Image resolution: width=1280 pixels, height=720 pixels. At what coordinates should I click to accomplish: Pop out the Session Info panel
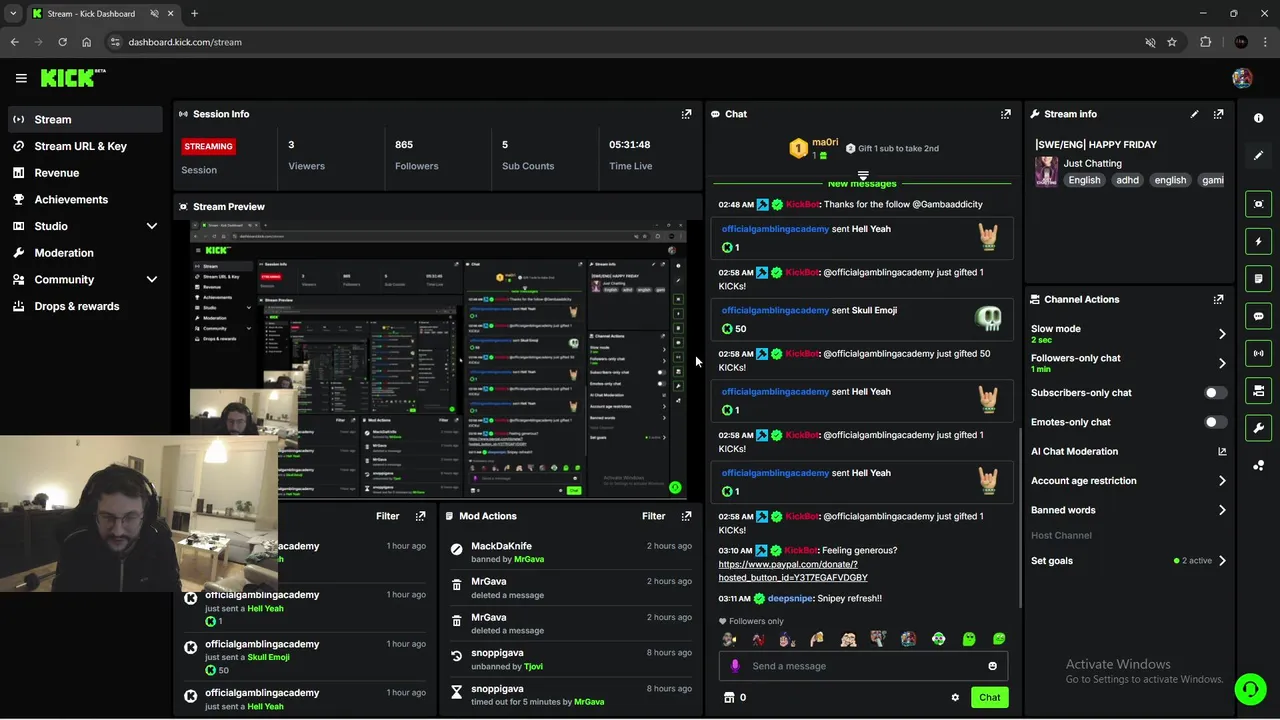coord(686,114)
